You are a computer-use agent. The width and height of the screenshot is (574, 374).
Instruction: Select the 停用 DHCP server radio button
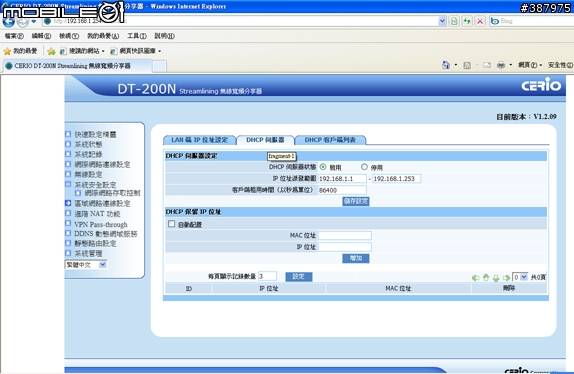[364, 167]
